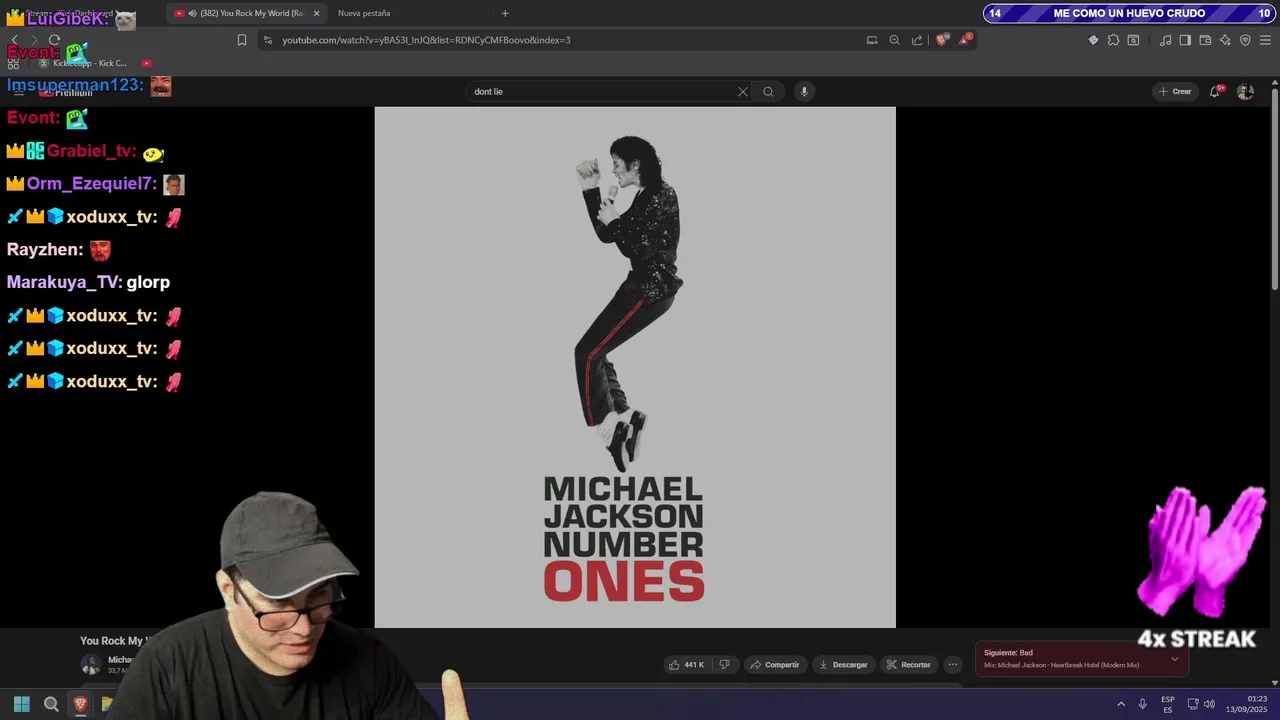
Task: Toggle the browser sidebar panel
Action: pos(1185,40)
